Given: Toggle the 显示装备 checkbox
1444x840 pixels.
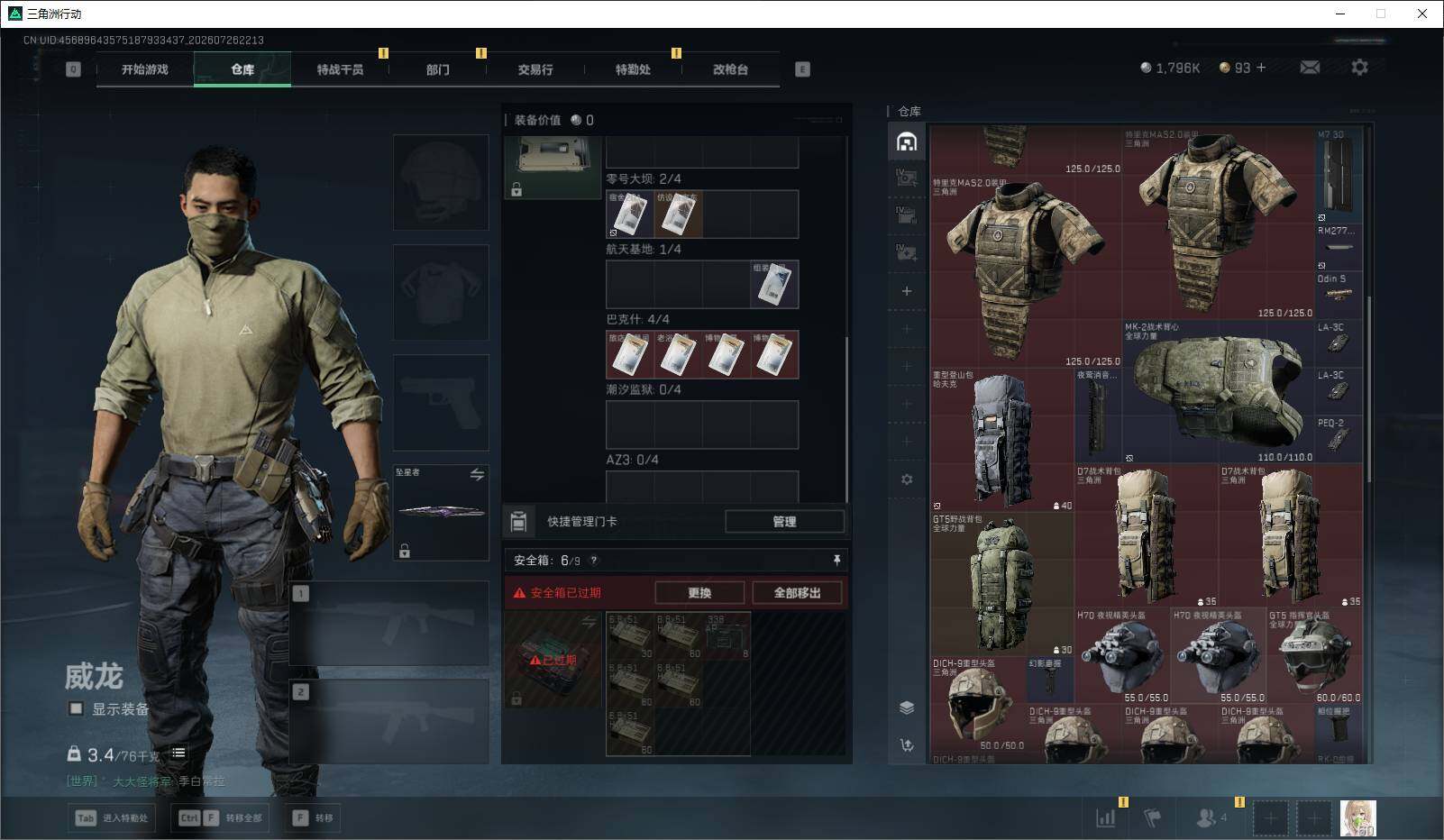Looking at the screenshot, I should (x=77, y=709).
